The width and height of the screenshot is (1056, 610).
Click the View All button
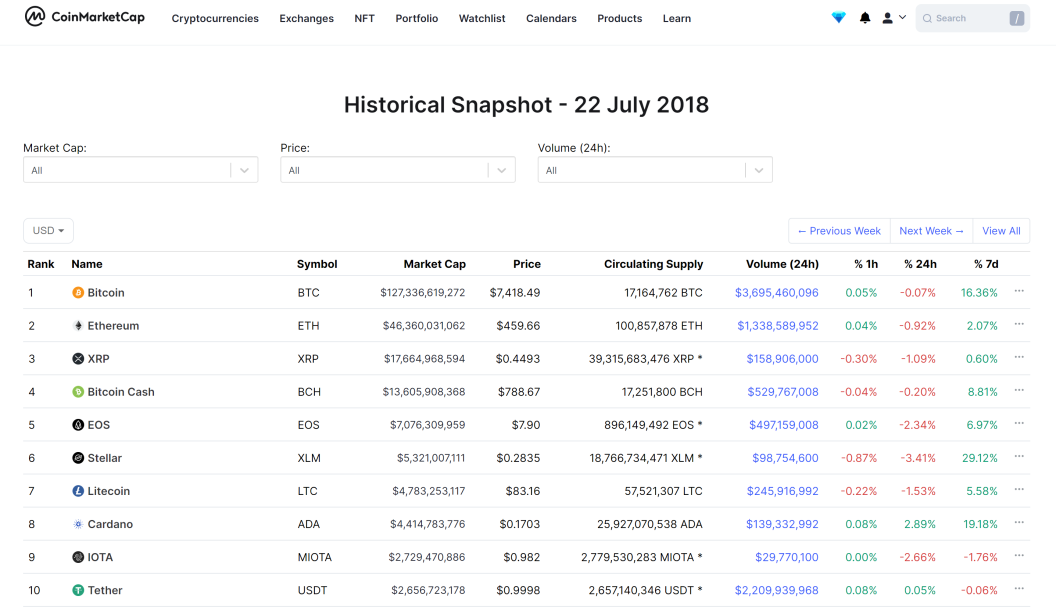click(1001, 231)
